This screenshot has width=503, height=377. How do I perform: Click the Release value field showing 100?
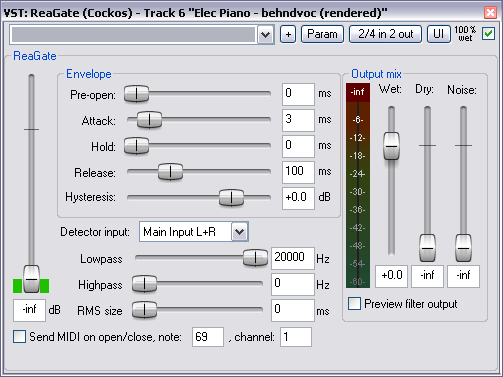(x=298, y=172)
